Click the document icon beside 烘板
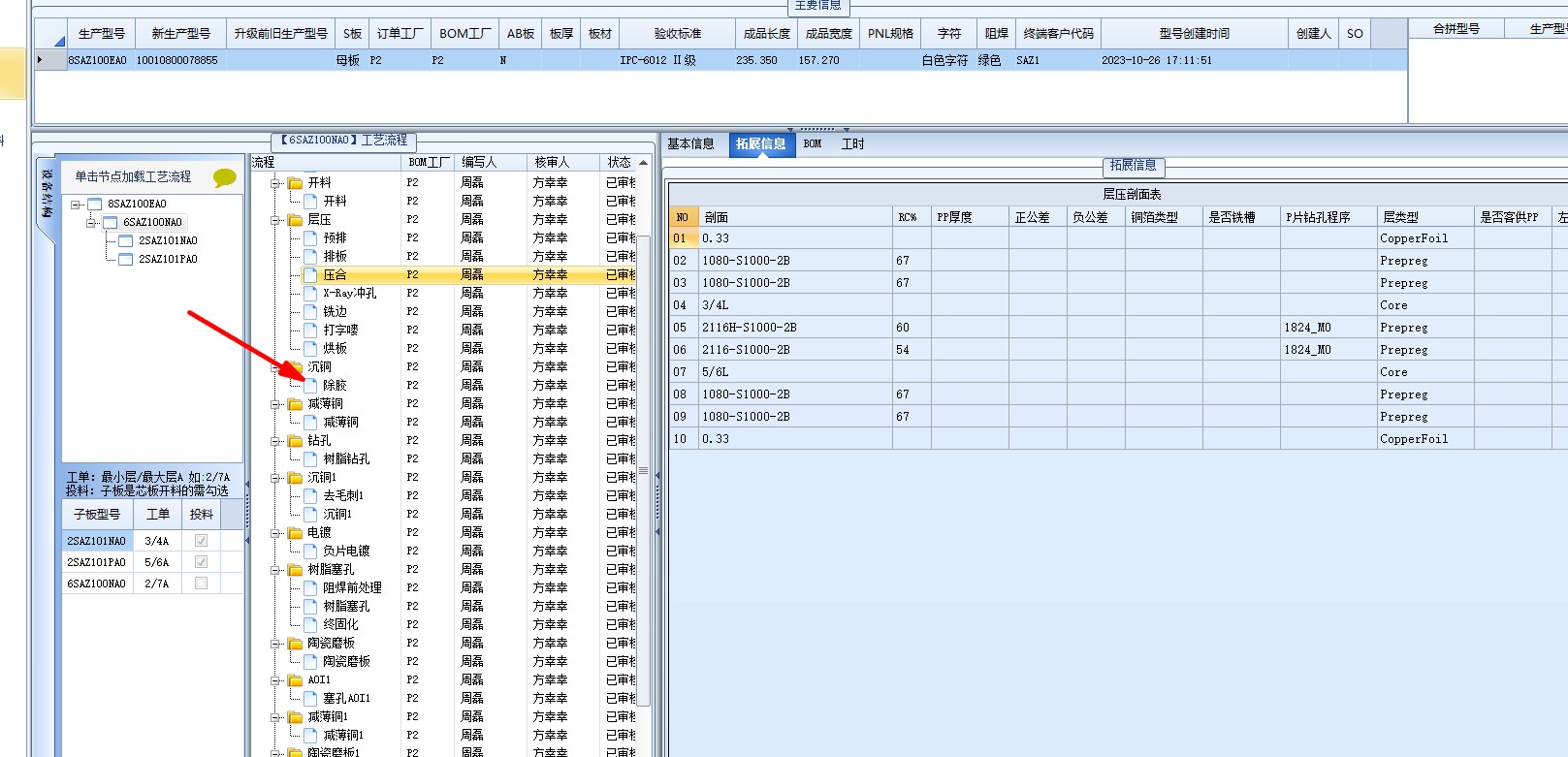1568x757 pixels. pos(311,349)
